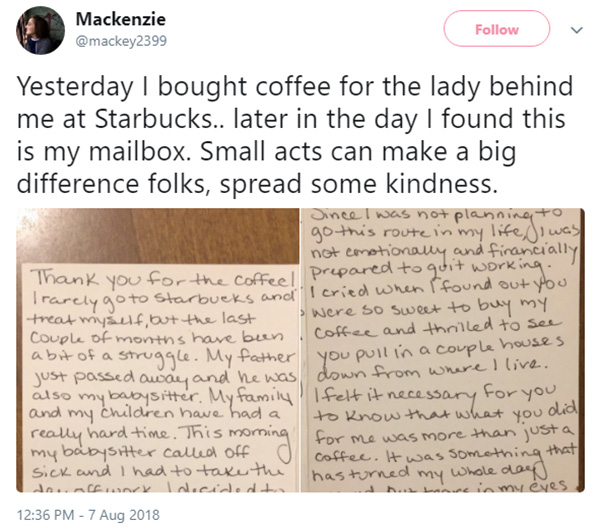Expand the tweet options chevron

click(x=577, y=30)
